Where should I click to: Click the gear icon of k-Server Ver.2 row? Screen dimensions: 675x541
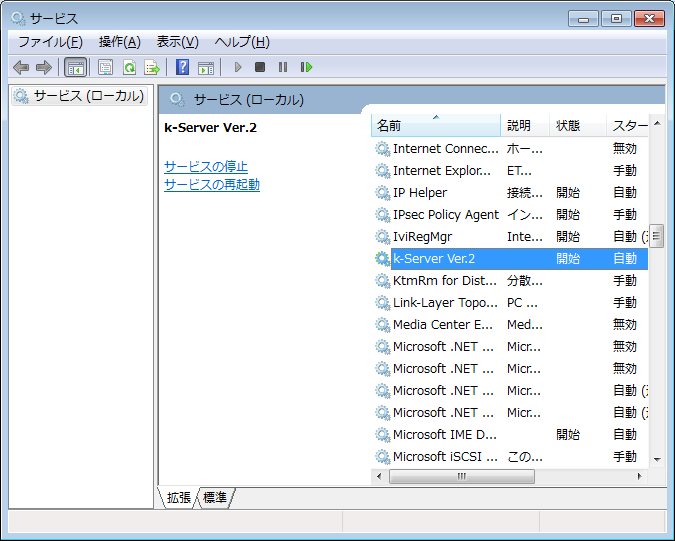pos(382,259)
